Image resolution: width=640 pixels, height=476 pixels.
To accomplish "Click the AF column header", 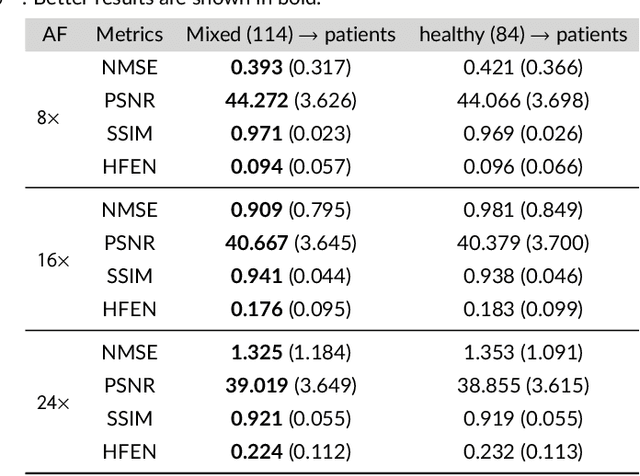I will (x=55, y=34).
